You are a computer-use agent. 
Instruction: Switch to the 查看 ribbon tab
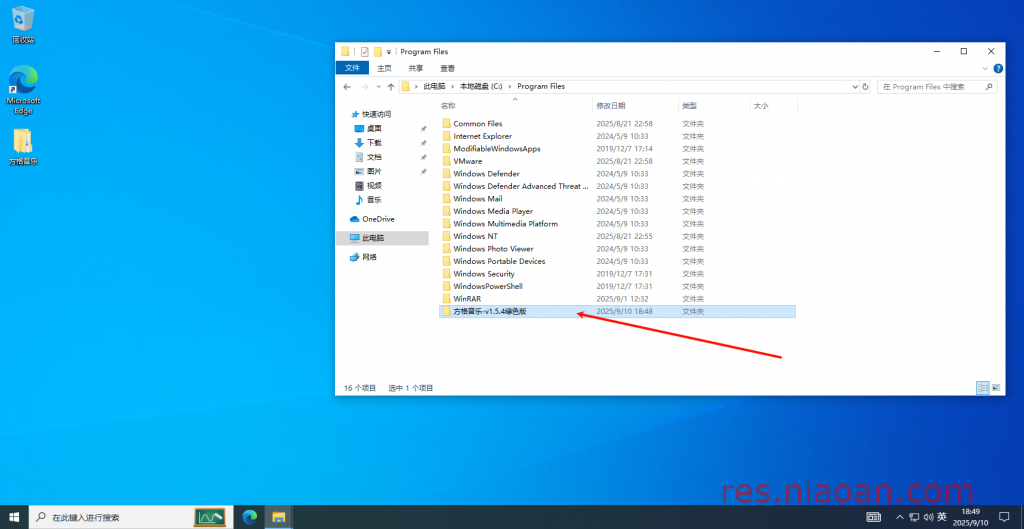[447, 68]
